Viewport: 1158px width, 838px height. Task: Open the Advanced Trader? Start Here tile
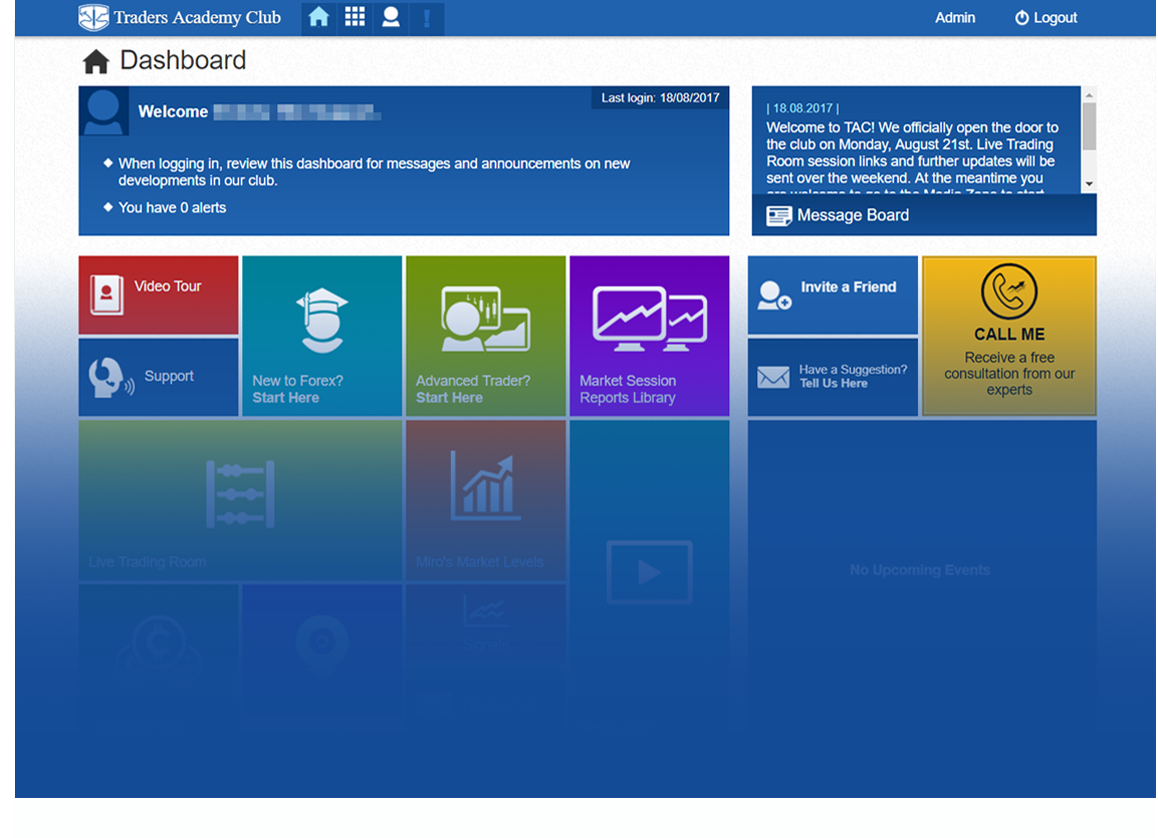coord(486,336)
